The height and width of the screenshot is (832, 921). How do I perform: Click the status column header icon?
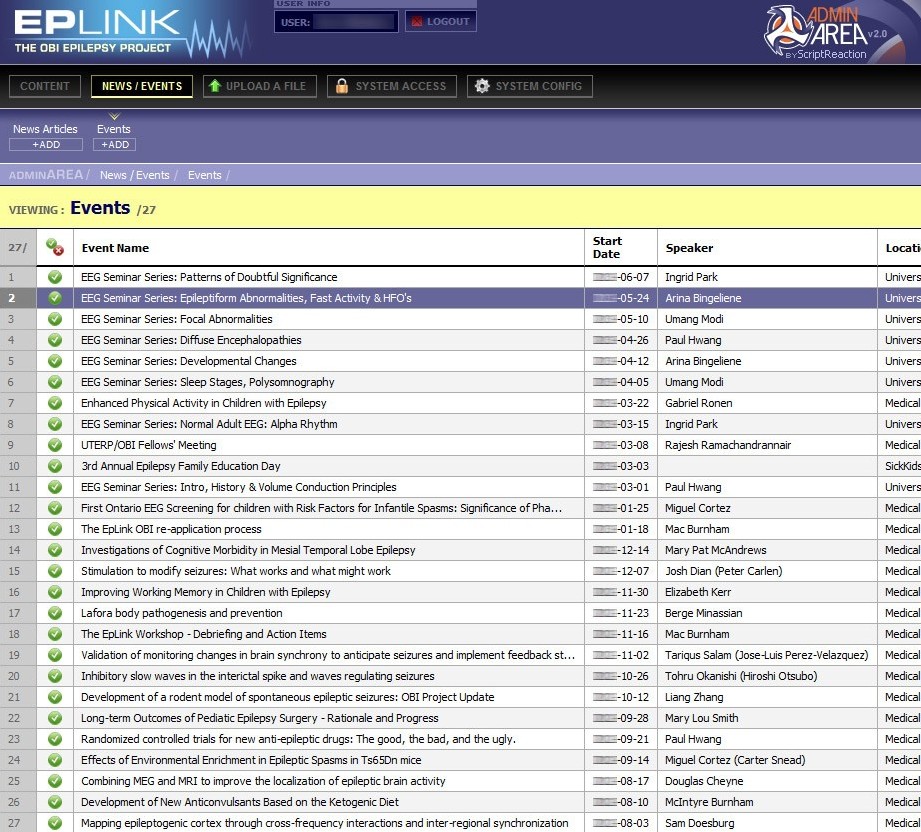point(55,247)
